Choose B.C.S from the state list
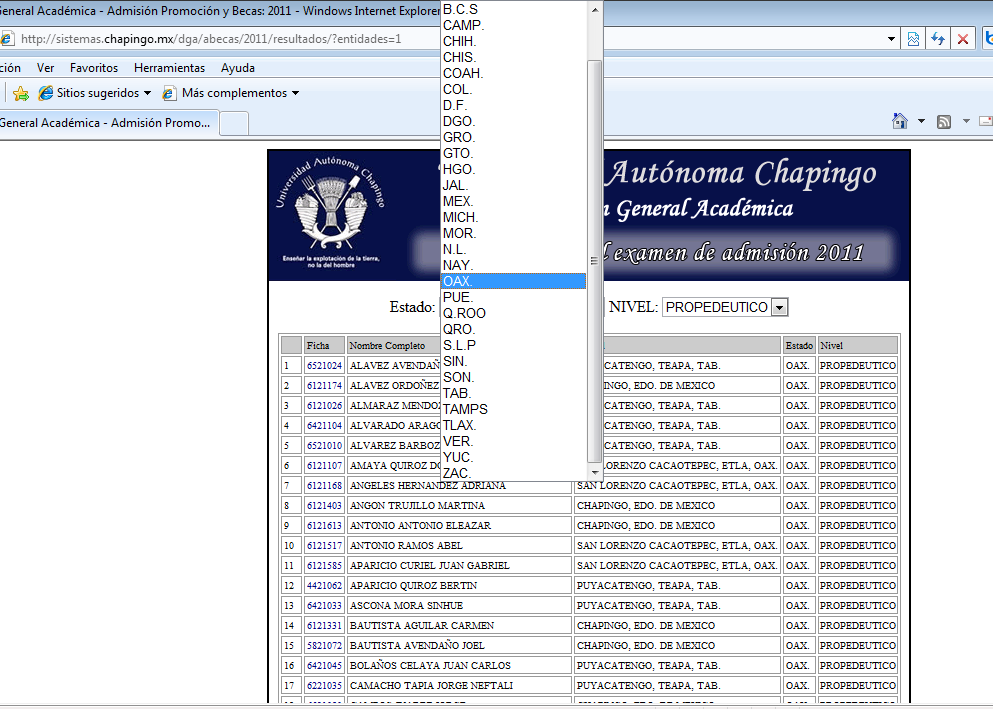Screen dimensions: 993x709 coord(513,9)
